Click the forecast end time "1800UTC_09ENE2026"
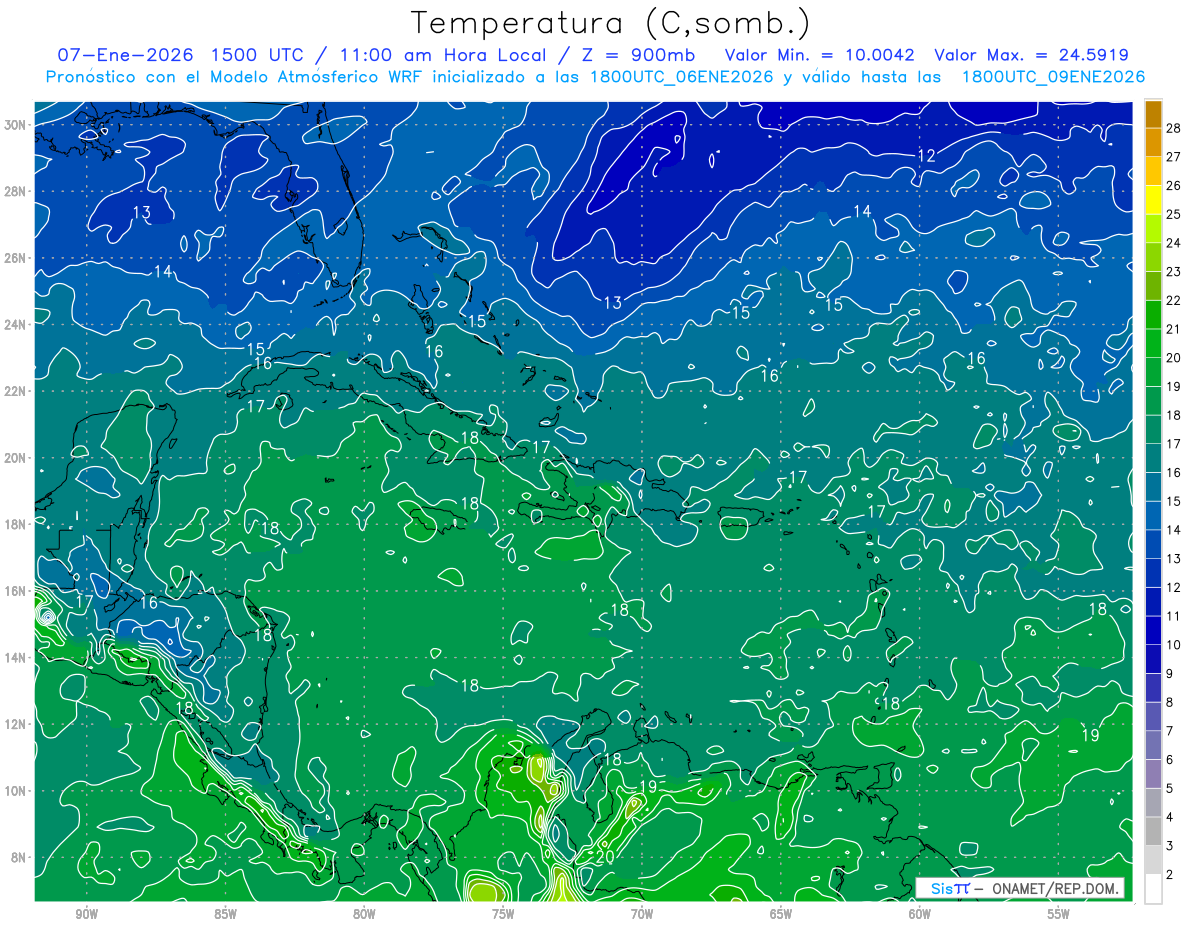This screenshot has width=1200, height=927. (x=1053, y=77)
